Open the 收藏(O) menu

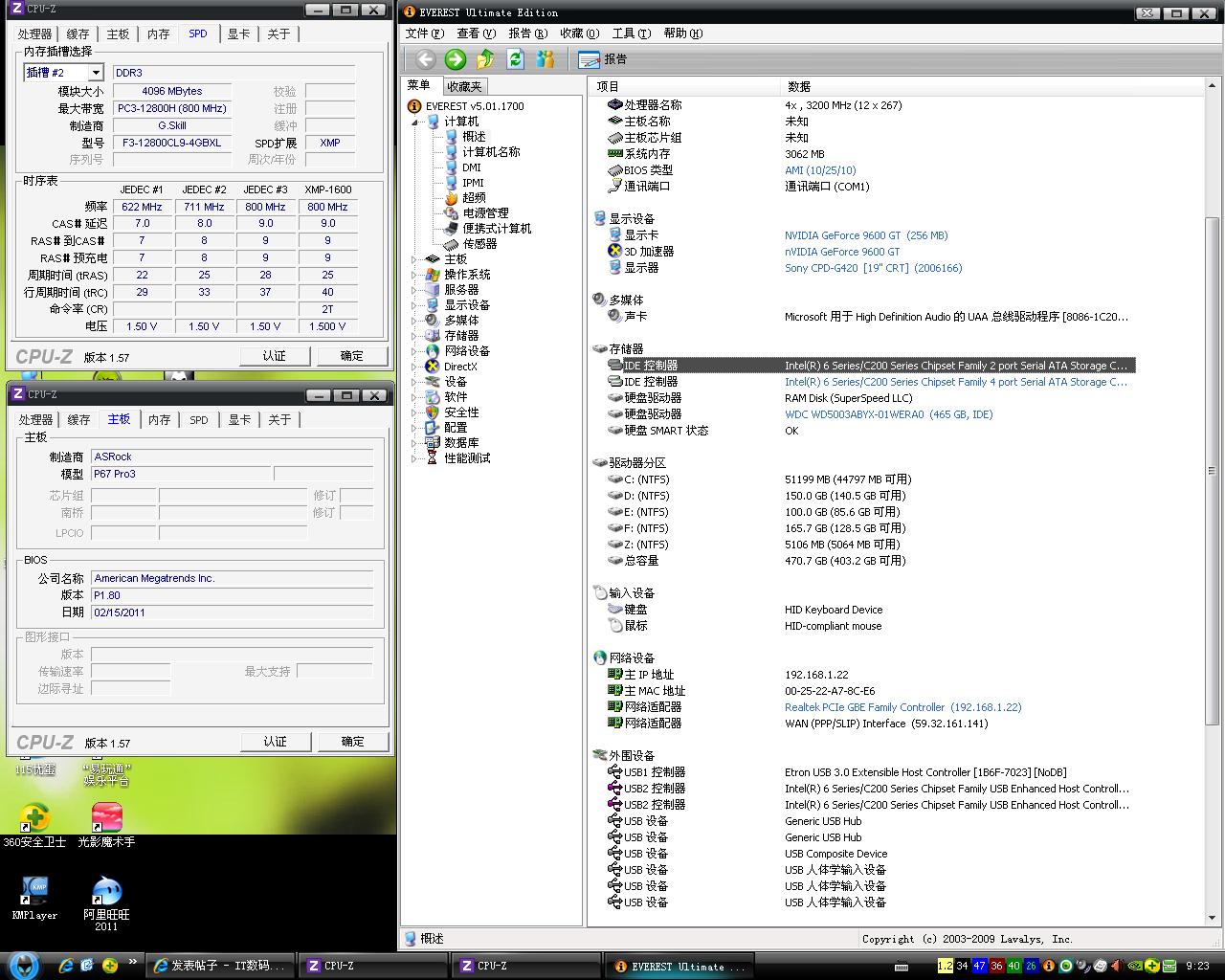pyautogui.click(x=579, y=33)
